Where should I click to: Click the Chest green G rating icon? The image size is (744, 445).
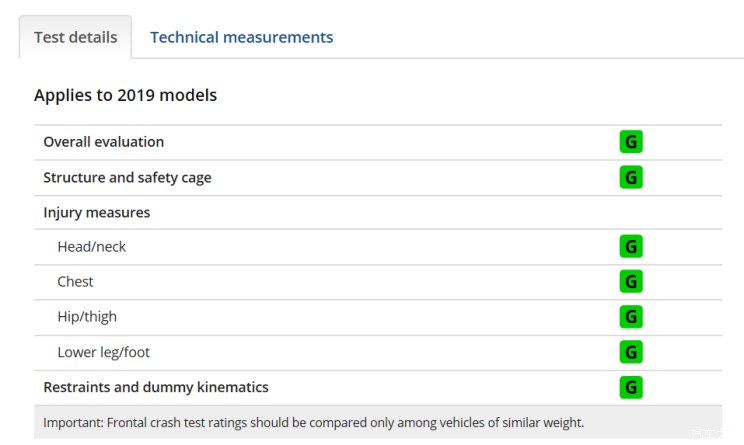point(631,281)
